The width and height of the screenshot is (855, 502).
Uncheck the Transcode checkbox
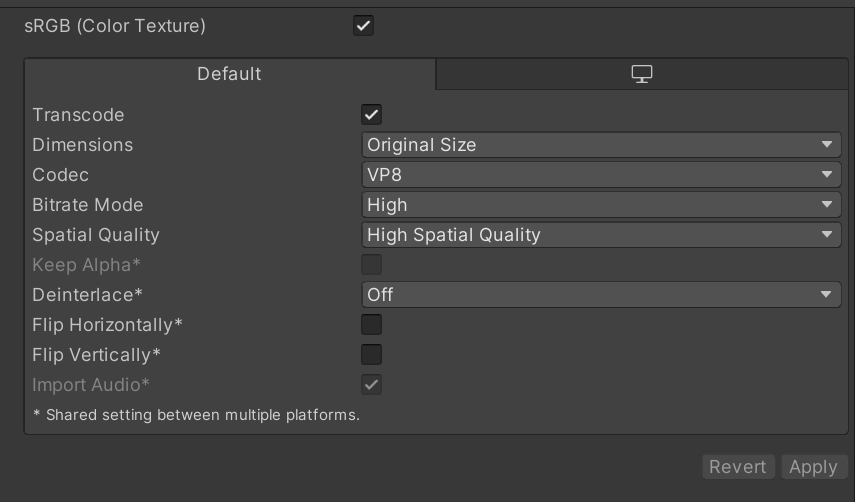(372, 115)
